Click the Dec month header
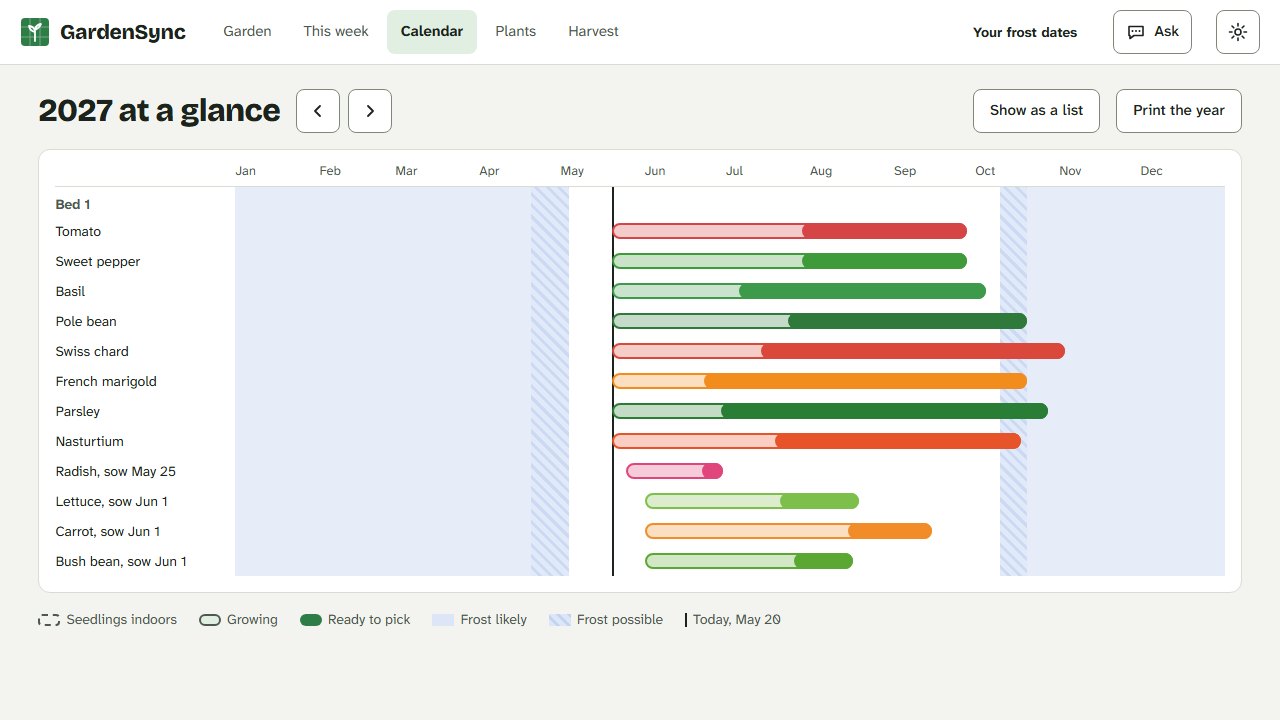 pyautogui.click(x=1152, y=171)
